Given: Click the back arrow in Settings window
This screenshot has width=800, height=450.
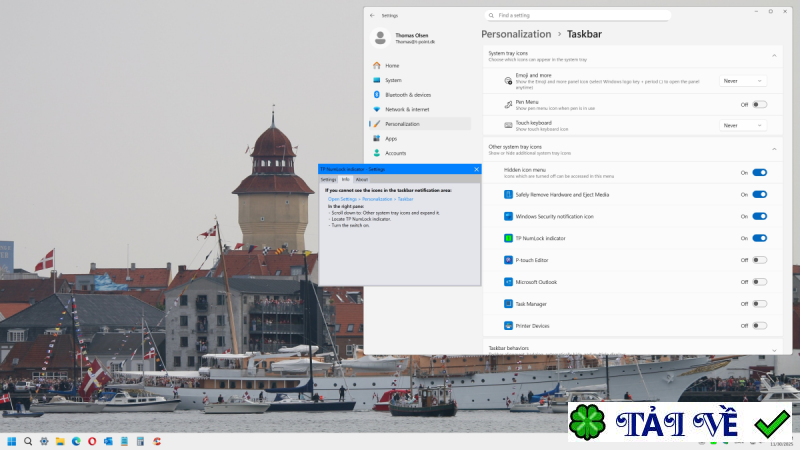Looking at the screenshot, I should point(372,15).
